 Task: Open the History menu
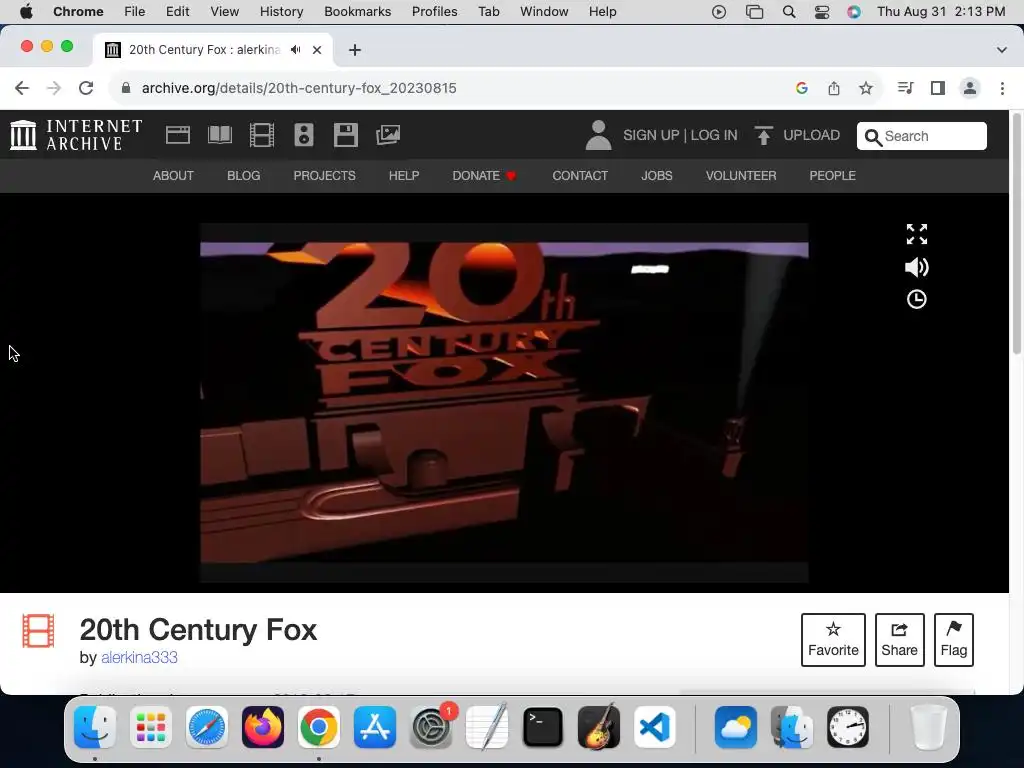(x=281, y=12)
